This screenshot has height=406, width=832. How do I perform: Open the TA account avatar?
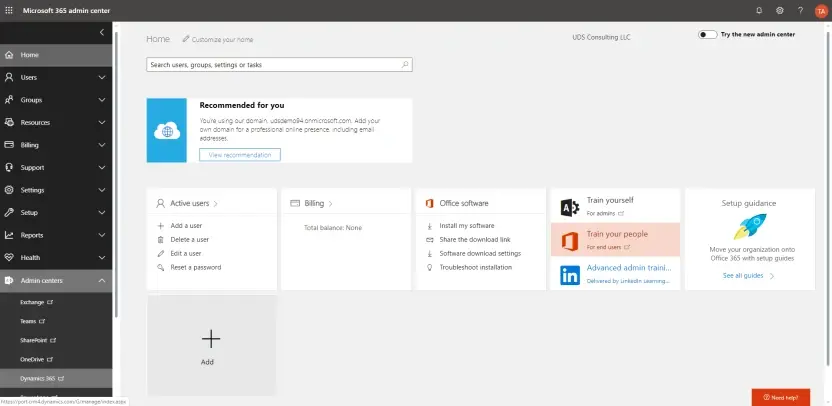tap(820, 10)
